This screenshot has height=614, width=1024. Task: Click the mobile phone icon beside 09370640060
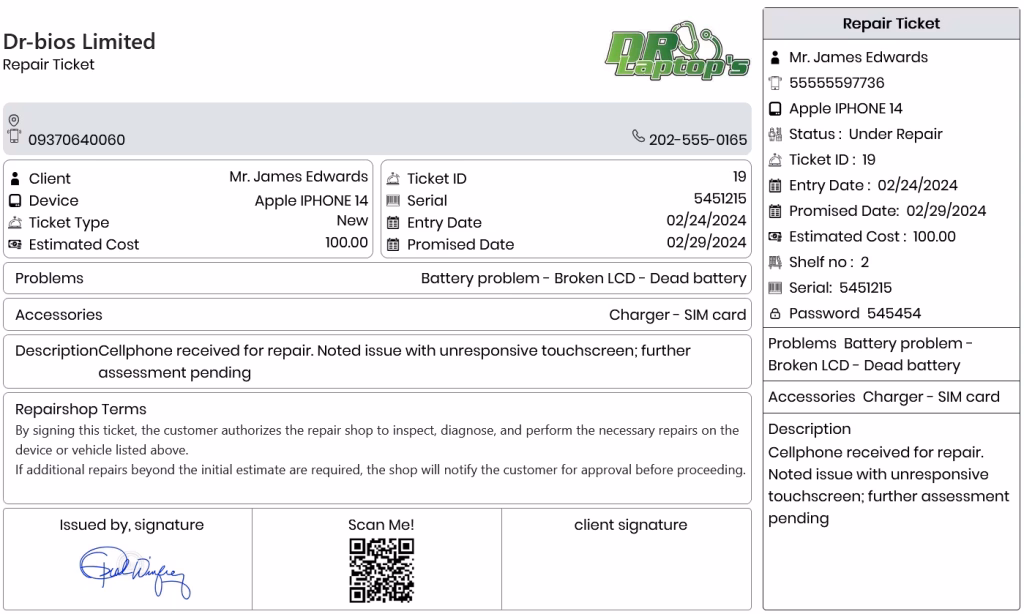tap(14, 137)
